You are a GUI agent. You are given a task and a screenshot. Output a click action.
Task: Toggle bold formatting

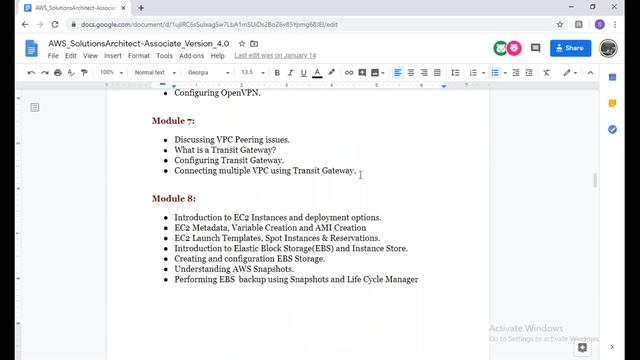coord(277,73)
